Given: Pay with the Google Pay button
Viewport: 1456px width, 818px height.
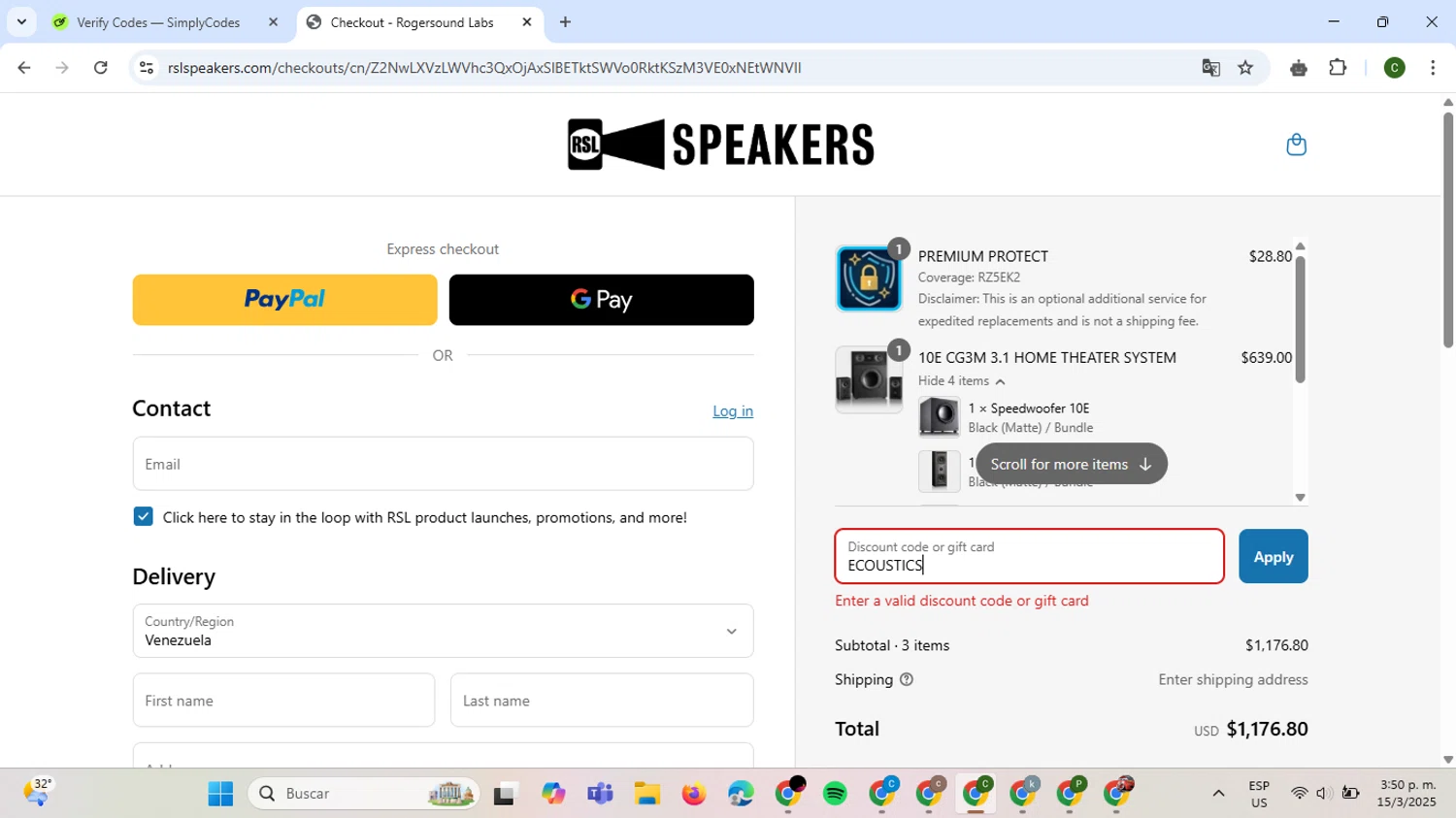Looking at the screenshot, I should (602, 300).
